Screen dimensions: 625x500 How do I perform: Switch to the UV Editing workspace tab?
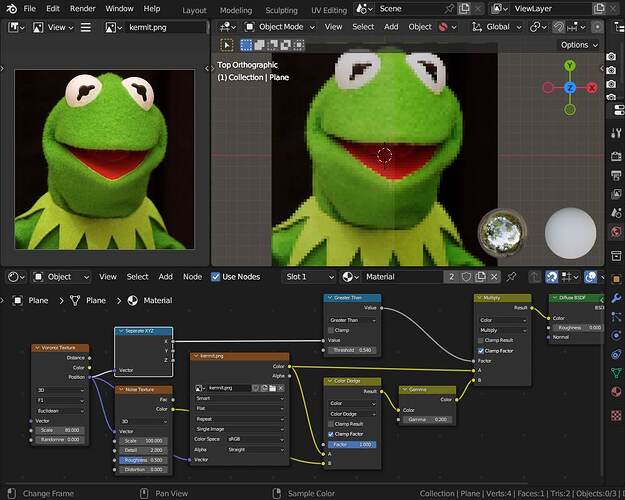click(329, 10)
